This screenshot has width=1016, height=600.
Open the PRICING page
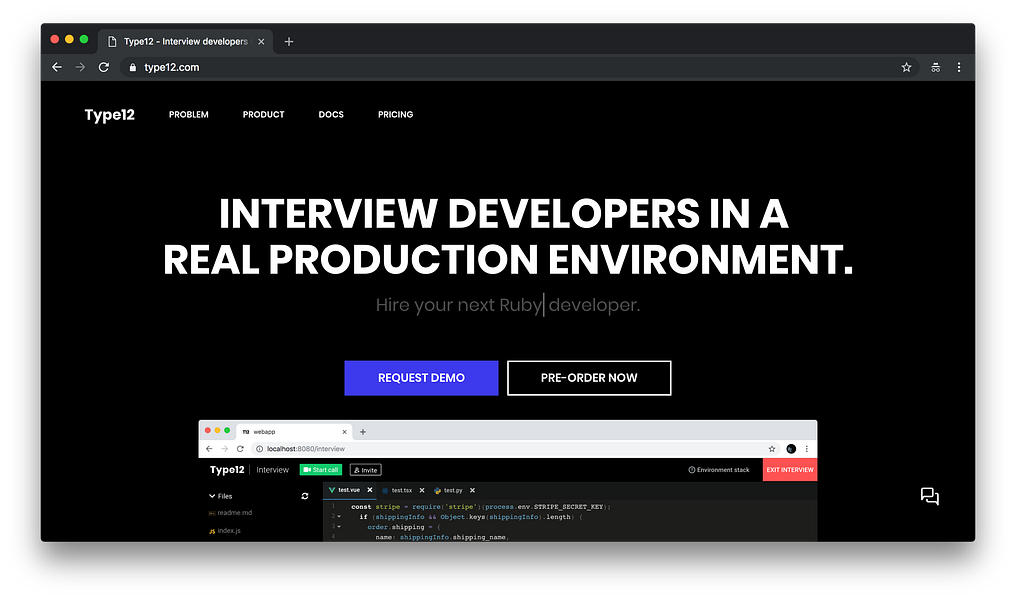395,115
